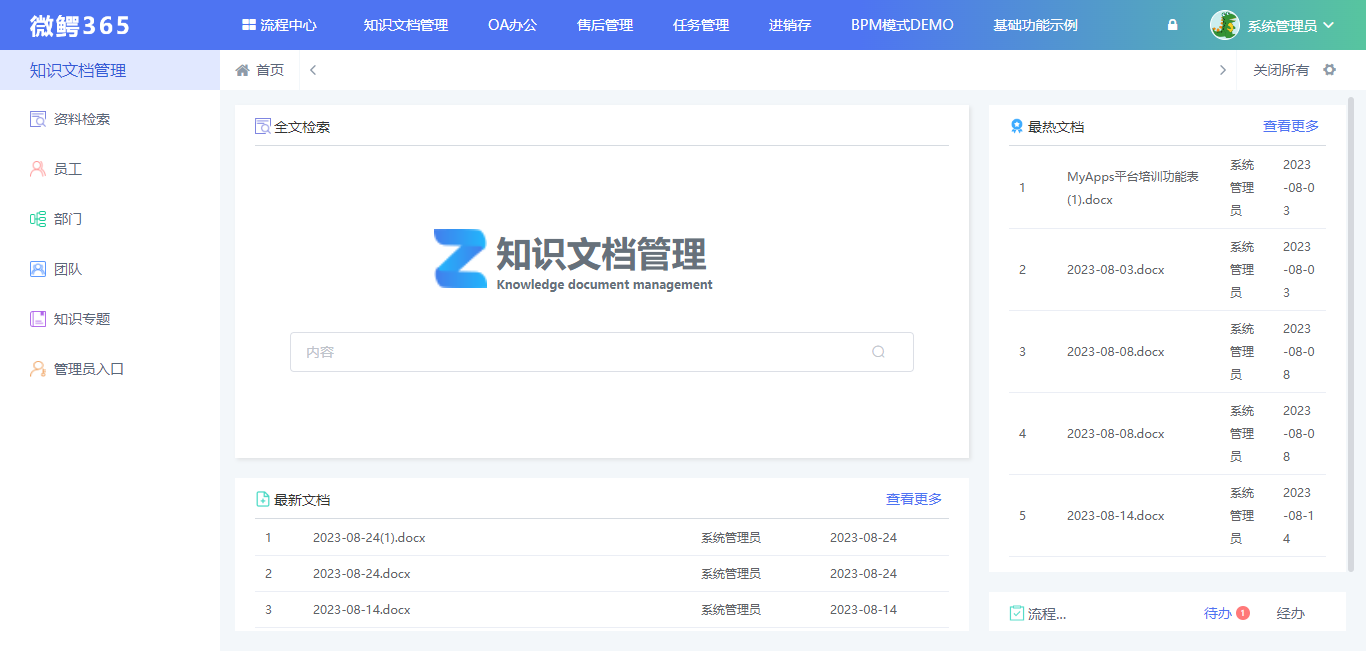Image resolution: width=1366 pixels, height=651 pixels.
Task: Click 查看更多 in 最热文档 panel
Action: pyautogui.click(x=1291, y=126)
